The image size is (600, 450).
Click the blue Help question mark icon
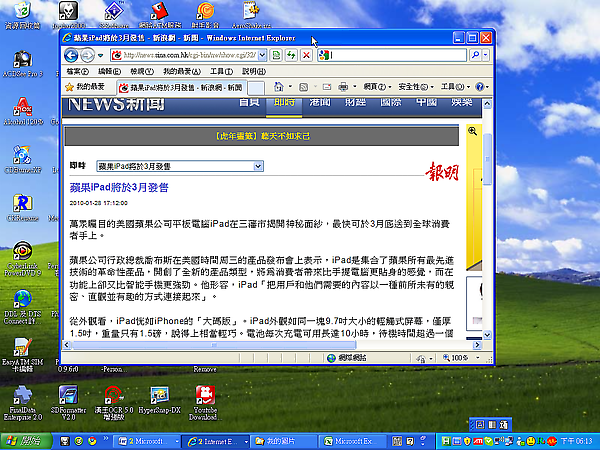point(479,87)
